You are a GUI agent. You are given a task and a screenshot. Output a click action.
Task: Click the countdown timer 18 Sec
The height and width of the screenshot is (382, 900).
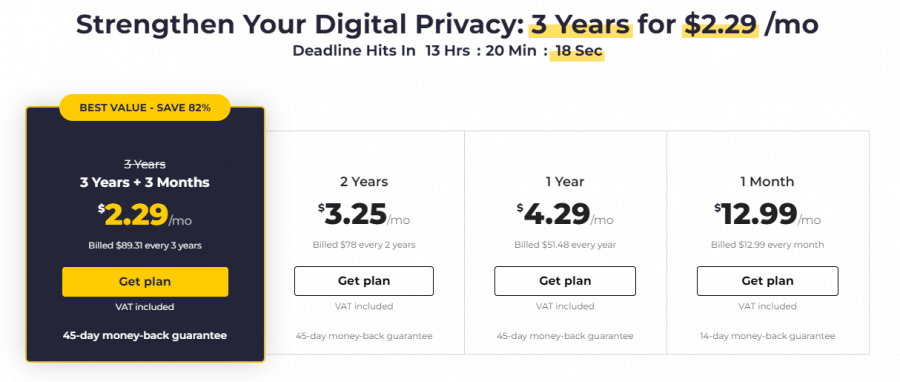[x=577, y=50]
